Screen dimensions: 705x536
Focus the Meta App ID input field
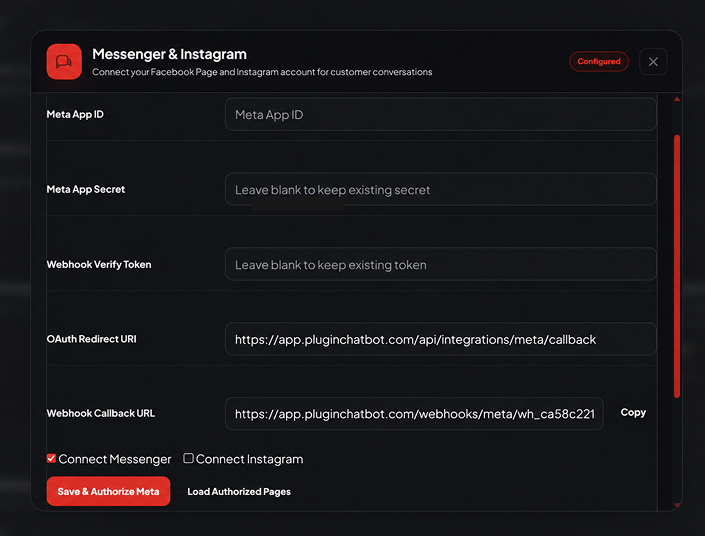click(x=441, y=115)
